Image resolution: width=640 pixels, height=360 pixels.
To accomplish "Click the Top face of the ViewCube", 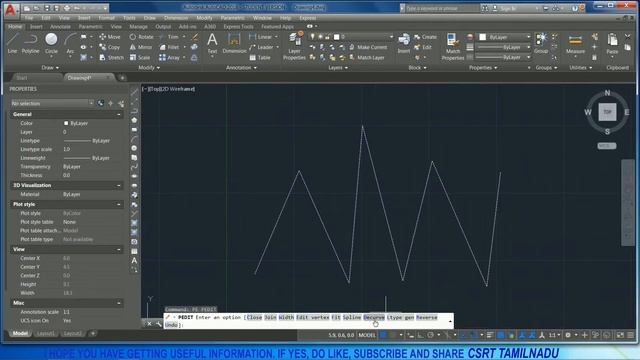I will pos(607,112).
